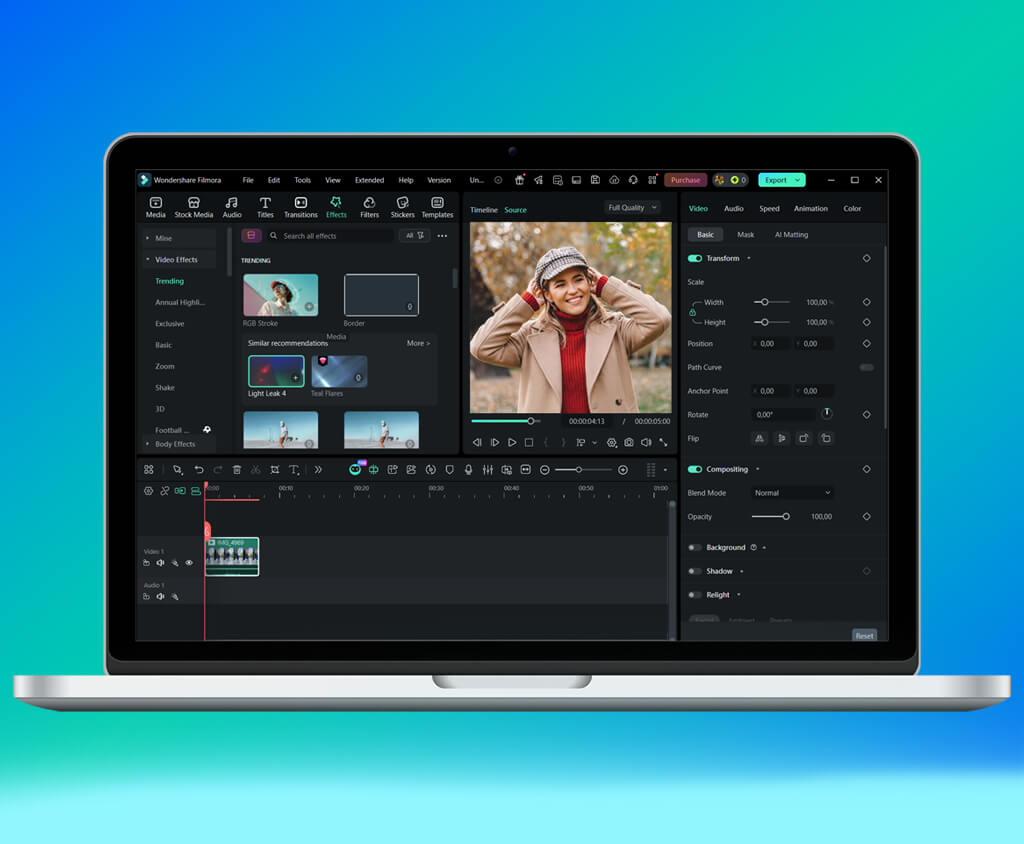Open the Export dropdown arrow
This screenshot has width=1024, height=844.
(x=797, y=180)
